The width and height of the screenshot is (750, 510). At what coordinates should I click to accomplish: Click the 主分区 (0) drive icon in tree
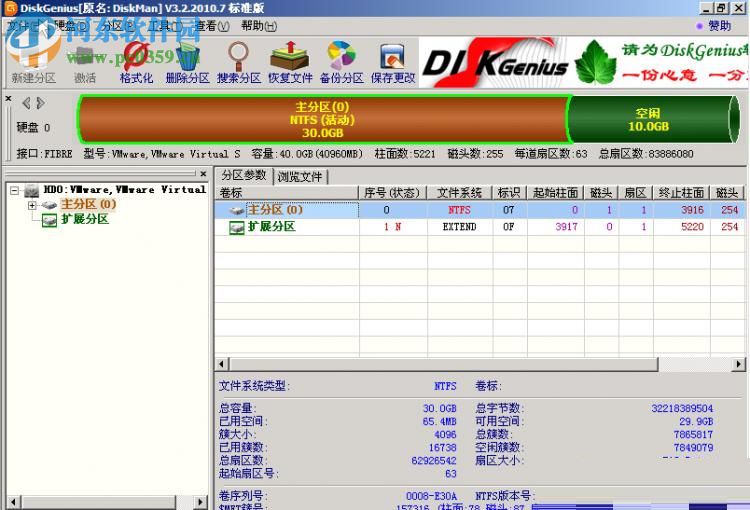(x=49, y=205)
